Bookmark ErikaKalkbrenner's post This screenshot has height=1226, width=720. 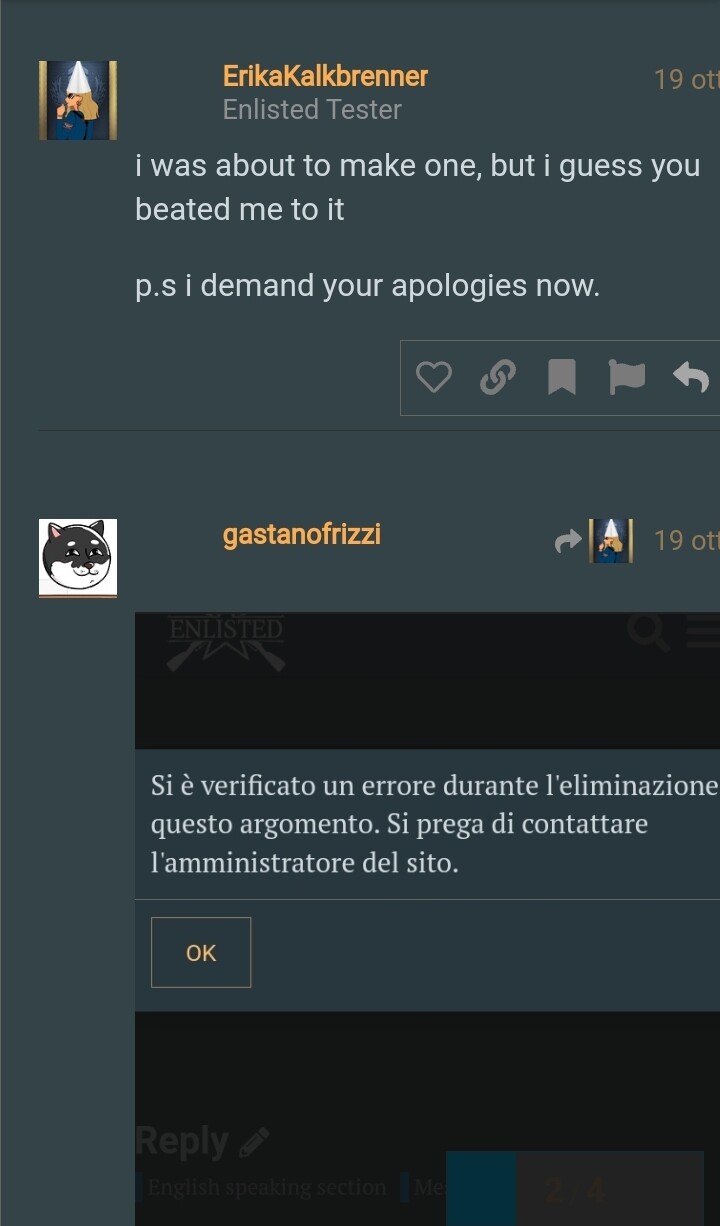[x=562, y=378]
